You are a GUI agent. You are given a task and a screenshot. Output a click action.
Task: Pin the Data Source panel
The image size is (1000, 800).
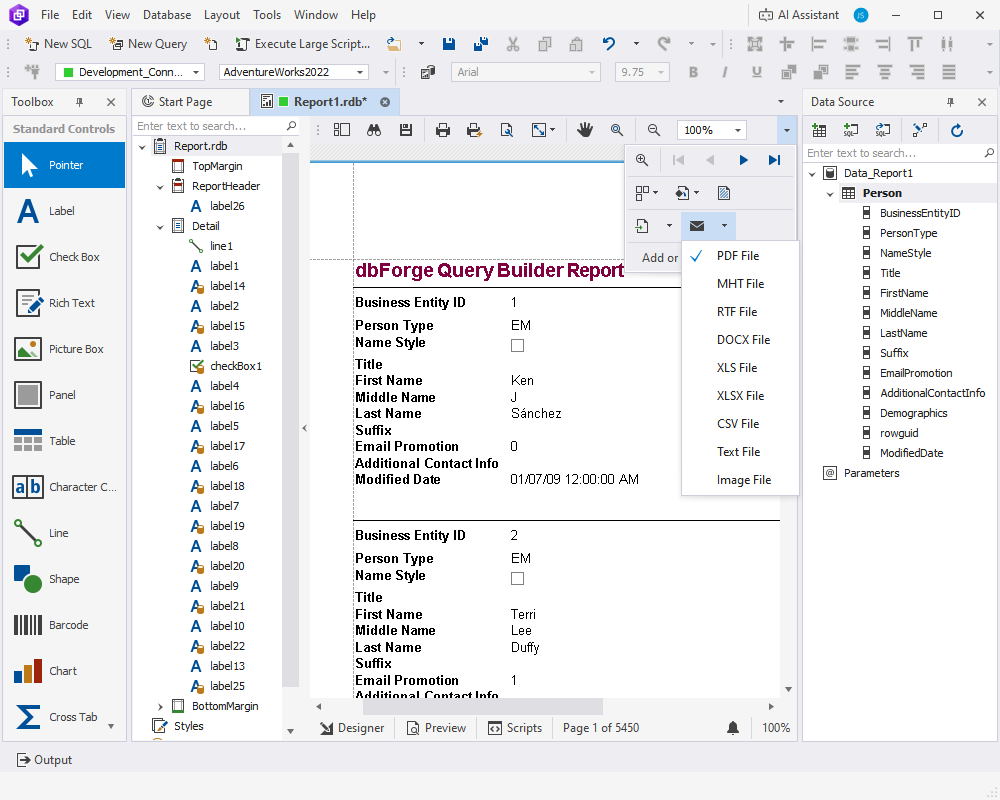(x=950, y=101)
